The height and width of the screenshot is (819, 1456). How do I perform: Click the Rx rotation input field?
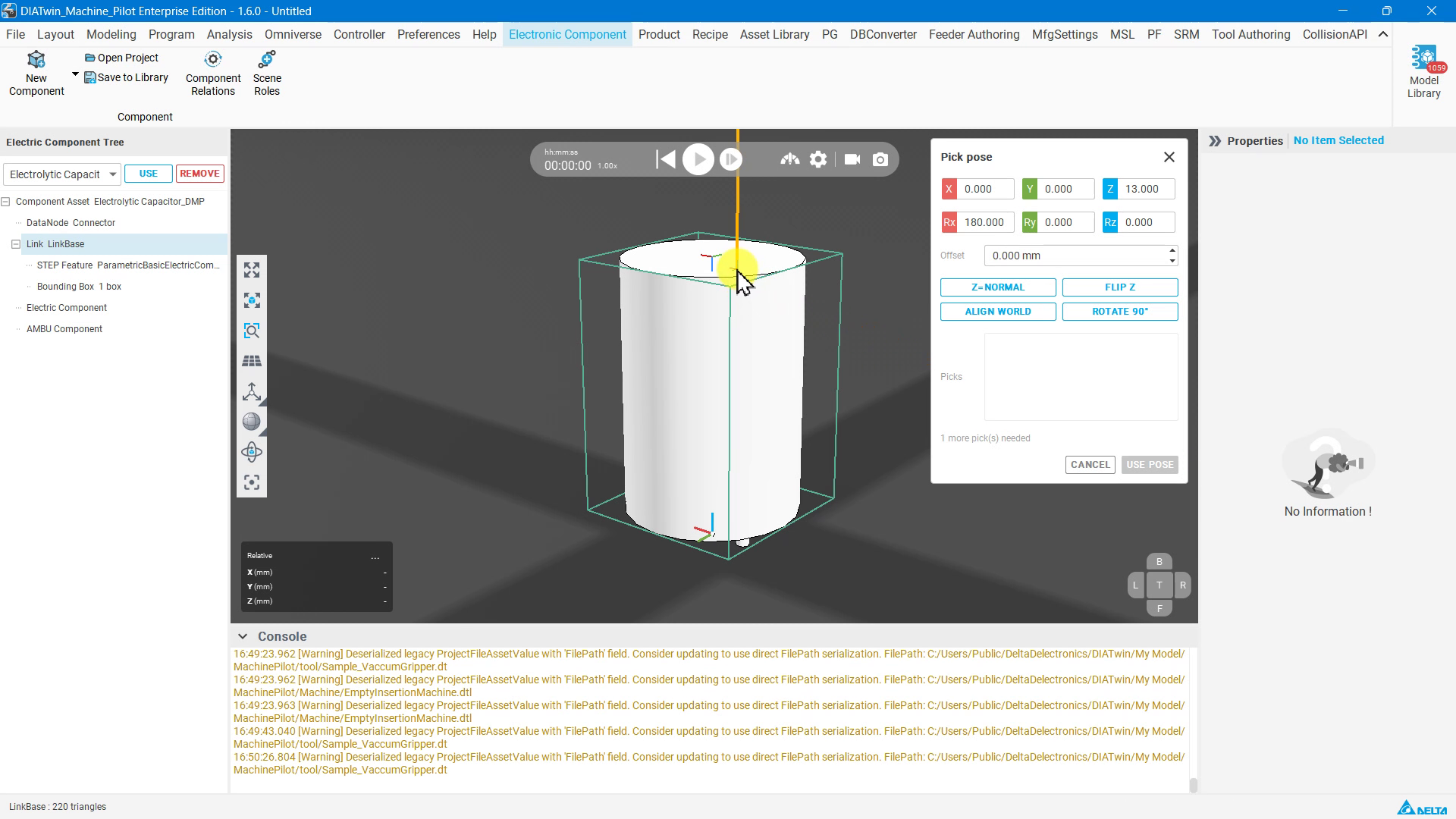coord(985,222)
